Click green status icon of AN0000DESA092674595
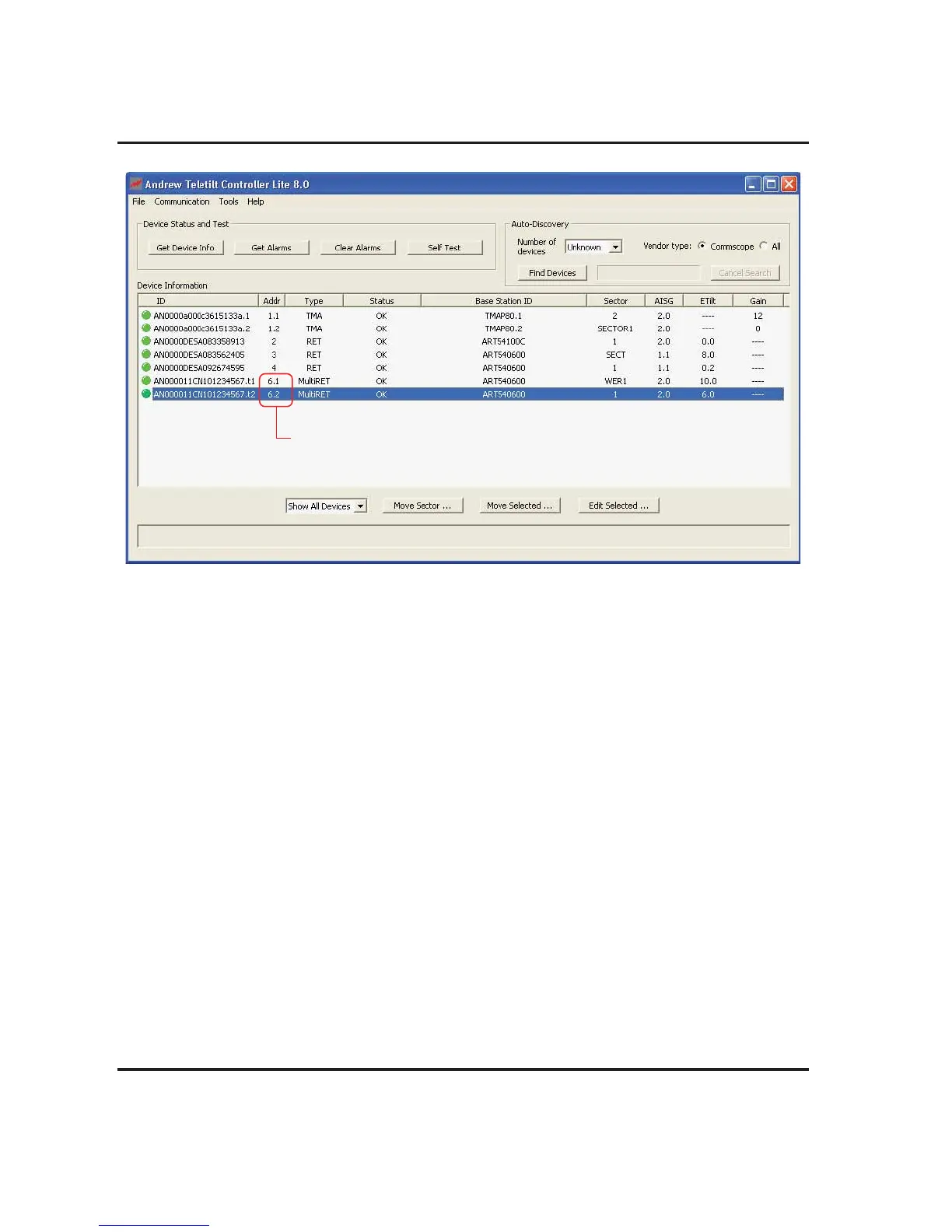952x1232 pixels. click(x=146, y=367)
